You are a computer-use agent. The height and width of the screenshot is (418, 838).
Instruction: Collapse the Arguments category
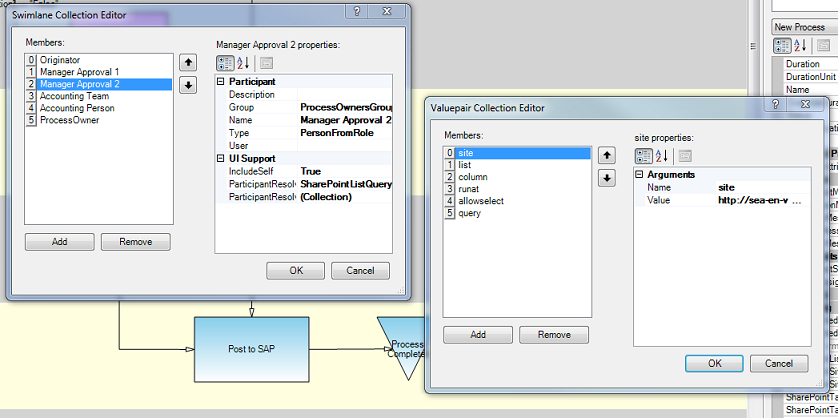pos(639,175)
